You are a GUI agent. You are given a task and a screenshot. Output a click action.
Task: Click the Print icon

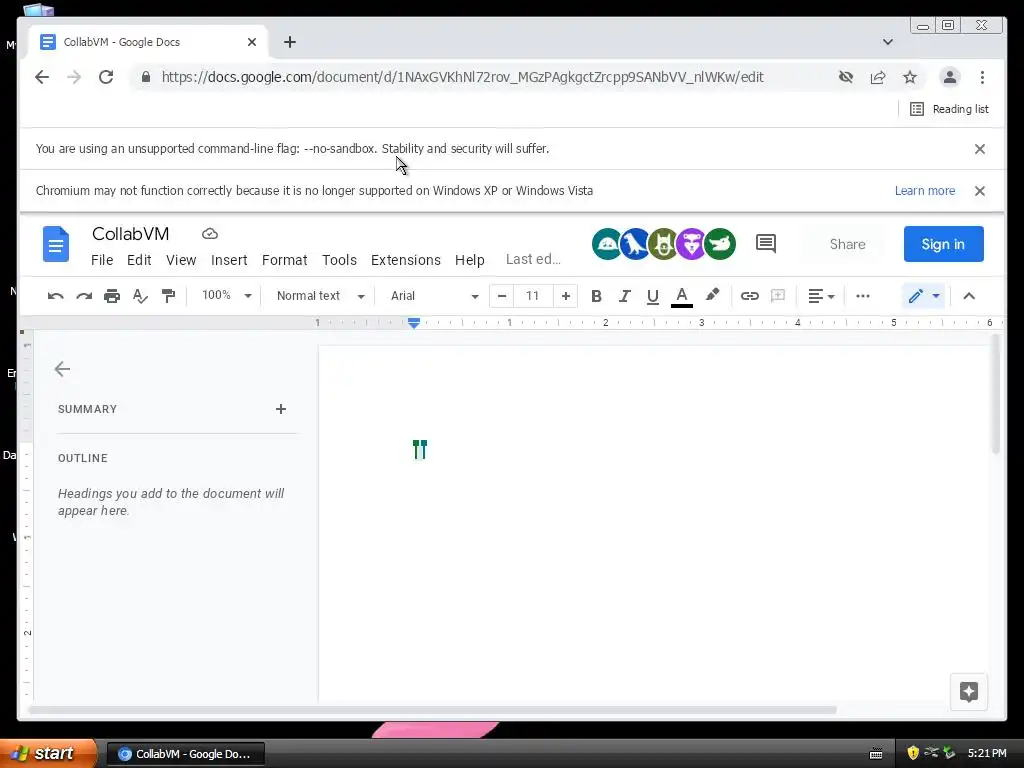pyautogui.click(x=112, y=296)
